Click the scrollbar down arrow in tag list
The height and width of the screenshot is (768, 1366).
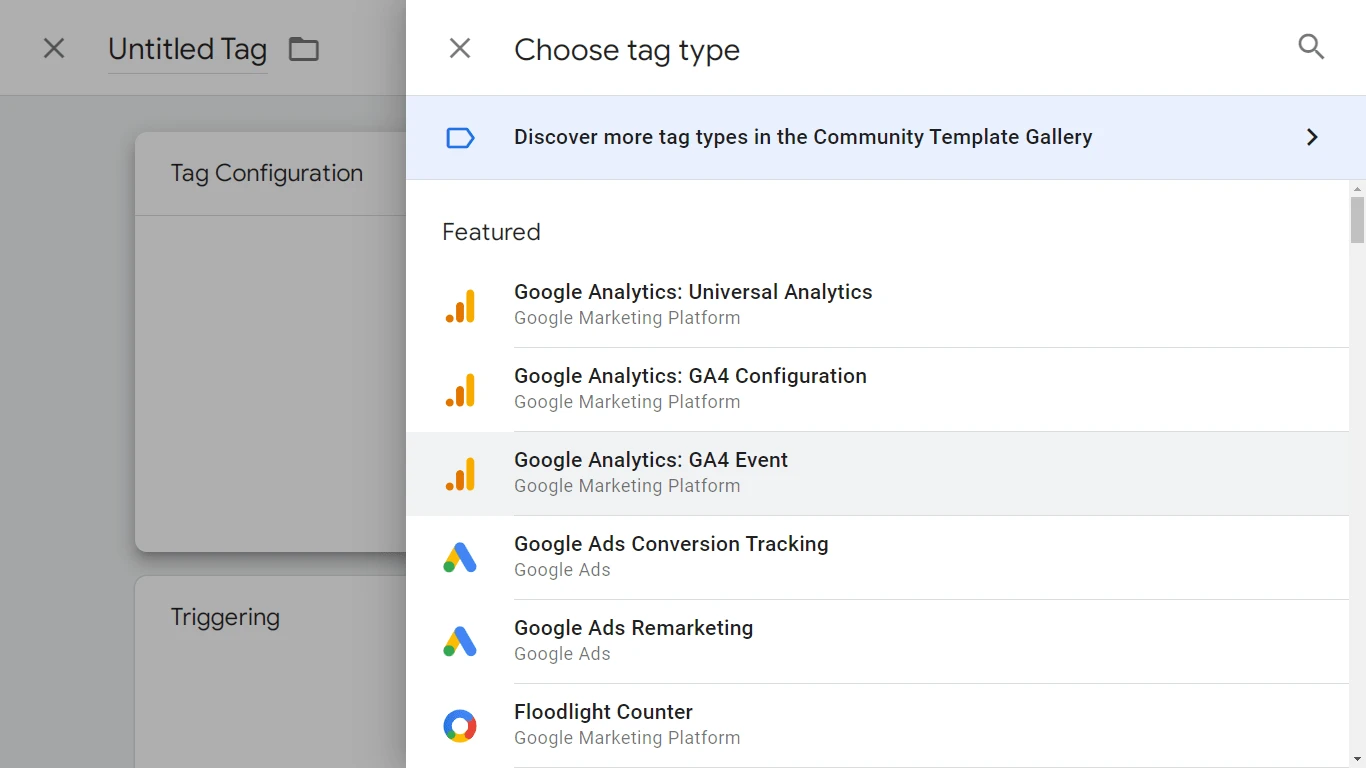(1357, 759)
